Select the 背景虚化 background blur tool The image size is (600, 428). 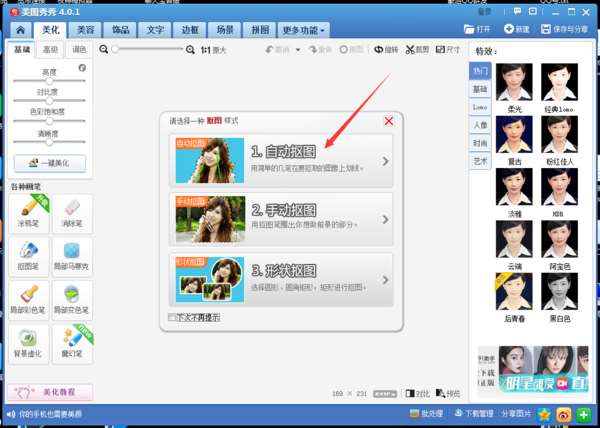[29, 344]
